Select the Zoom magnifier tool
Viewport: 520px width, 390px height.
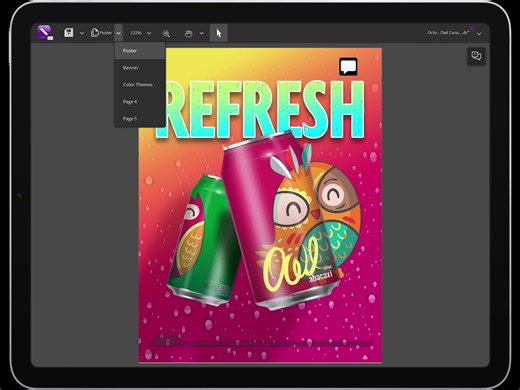(166, 33)
